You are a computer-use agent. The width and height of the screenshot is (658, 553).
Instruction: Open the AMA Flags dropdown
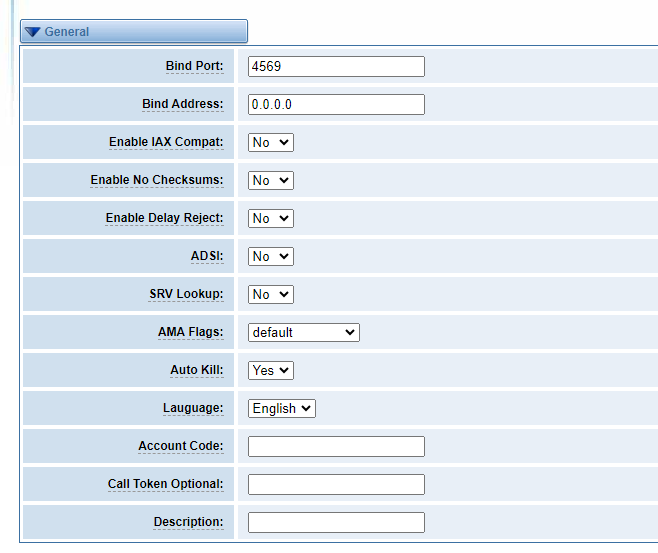pos(304,332)
